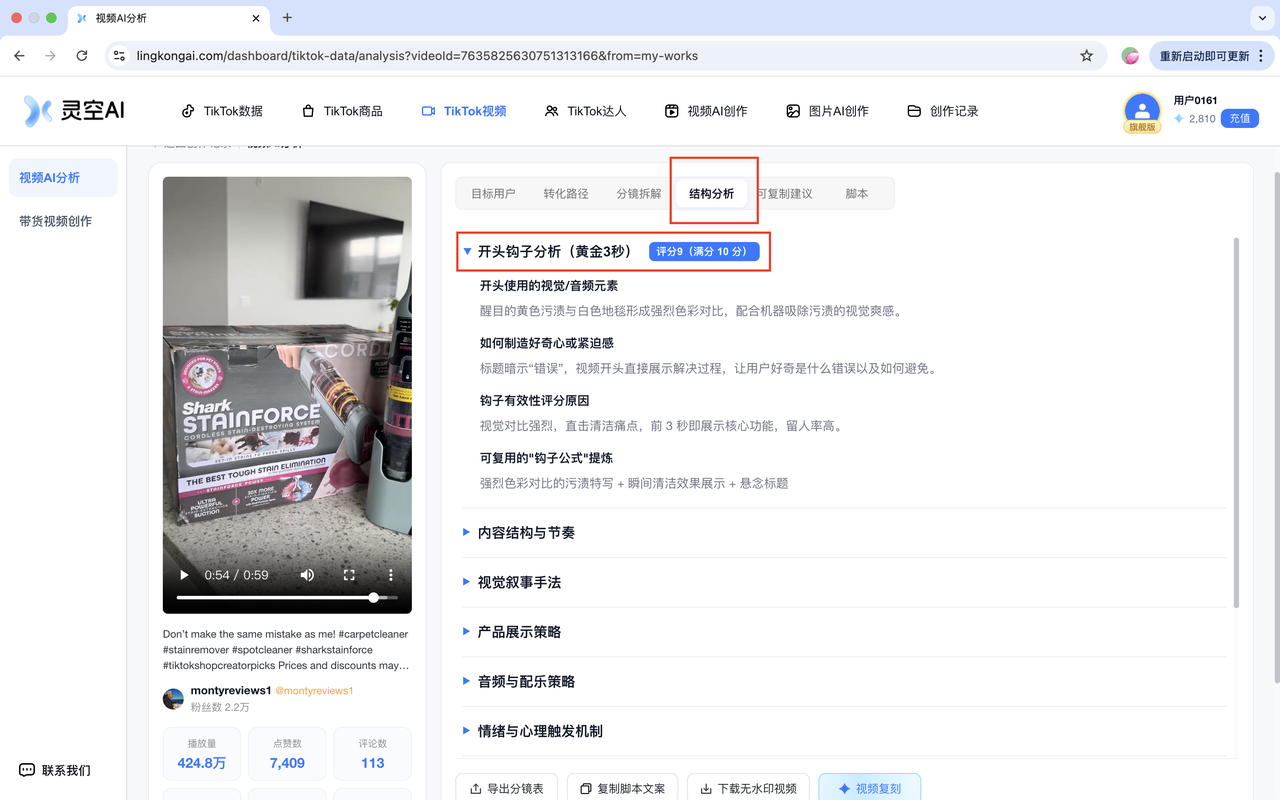The image size is (1280, 800).
Task: Switch to the 目标用户 tab
Action: pos(493,193)
